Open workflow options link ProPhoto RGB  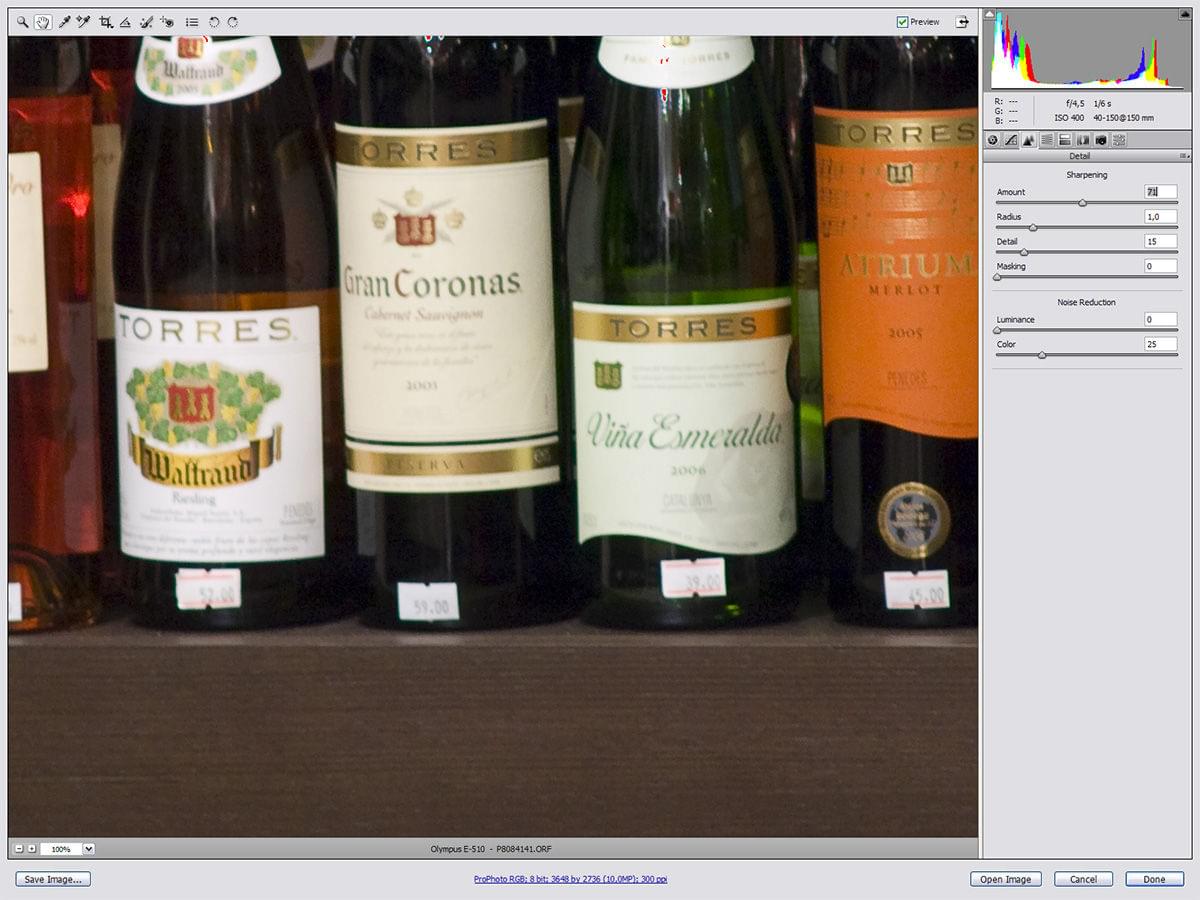point(571,879)
